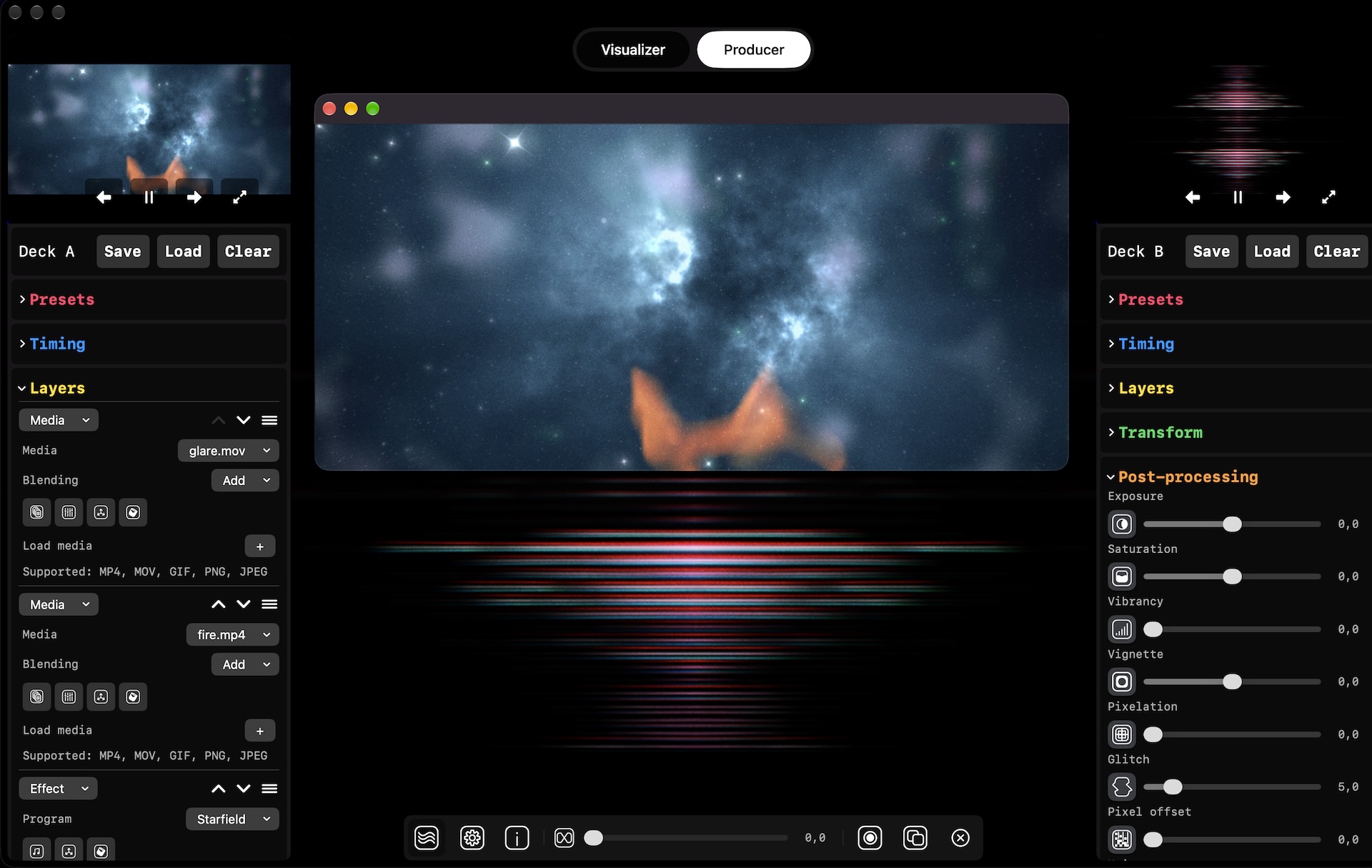
Task: Click the Exposure icon button
Action: coord(1122,524)
